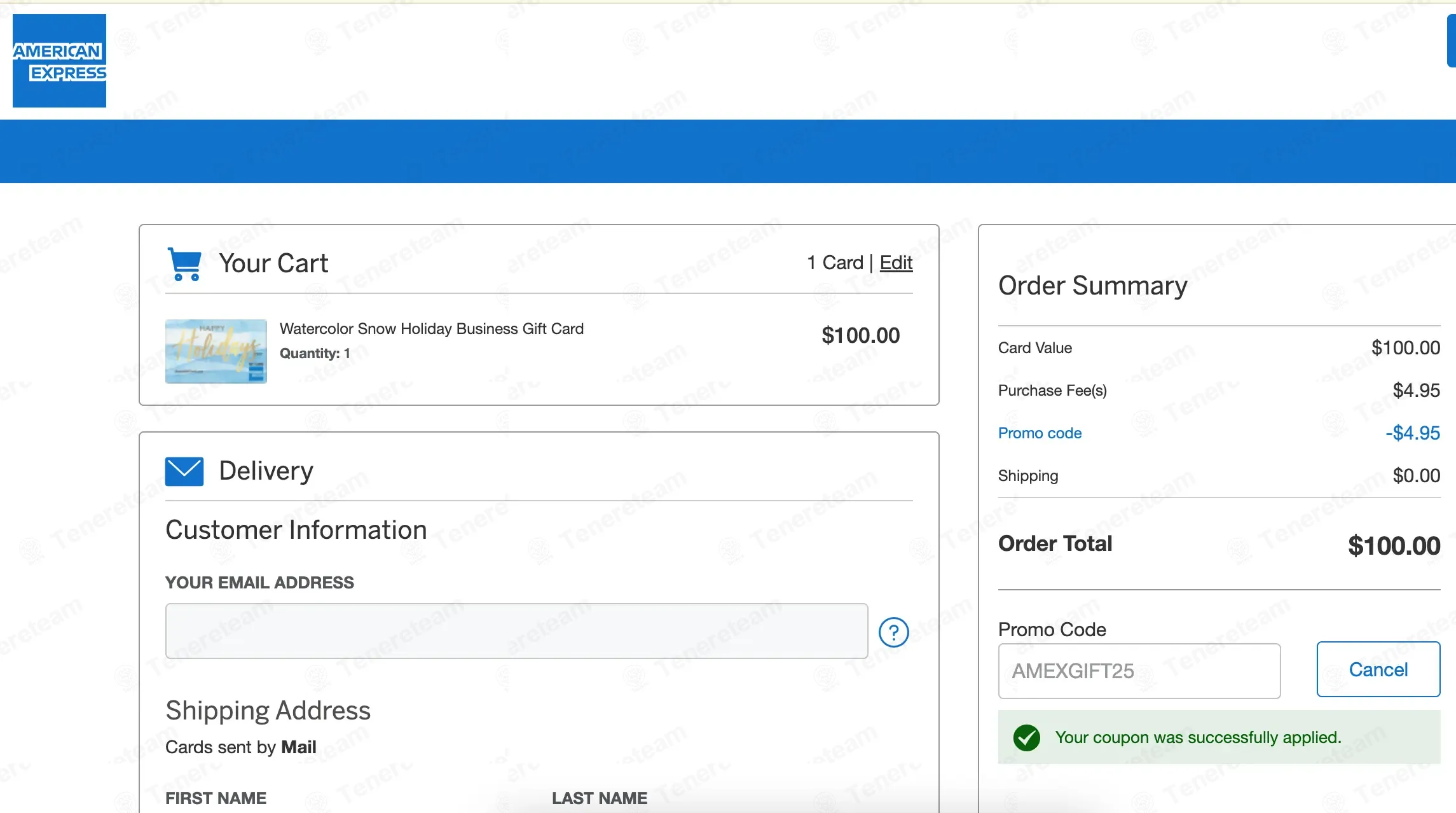Click the Watercolor Snow Holiday card thumbnail
1456x813 pixels.
coord(216,351)
